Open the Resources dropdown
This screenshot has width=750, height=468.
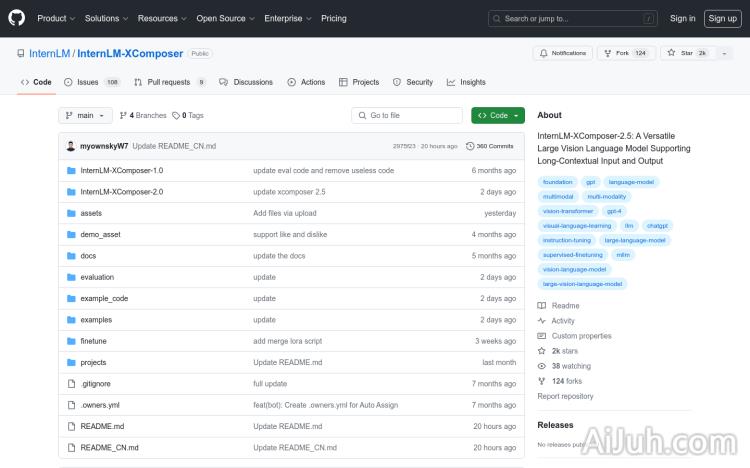[x=162, y=18]
